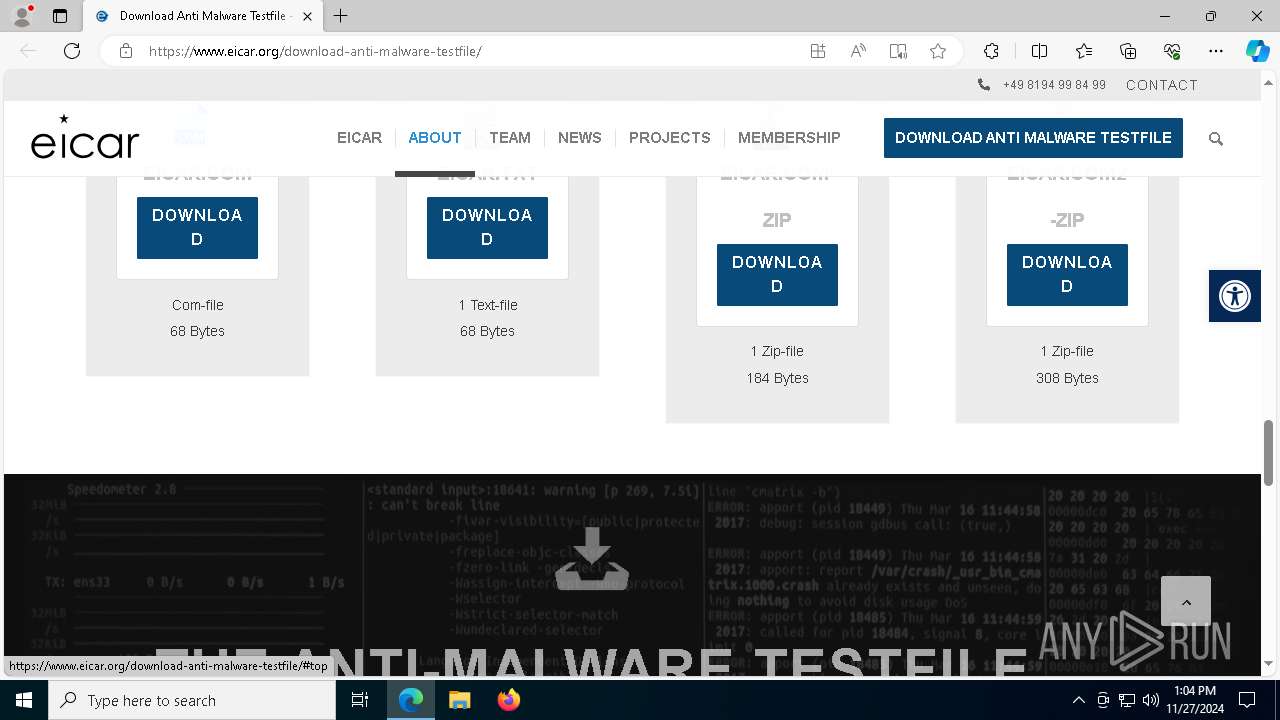Open Task View on taskbar
This screenshot has height=720, width=1280.
click(360, 700)
